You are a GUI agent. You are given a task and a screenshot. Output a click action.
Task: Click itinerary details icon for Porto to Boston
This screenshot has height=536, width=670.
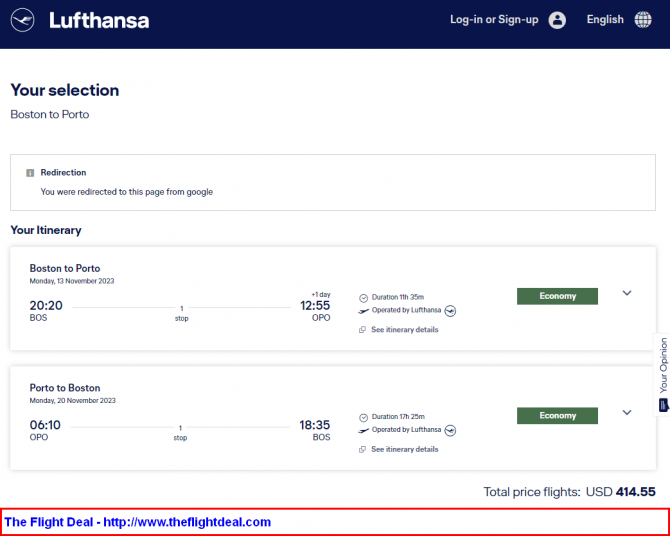tap(363, 449)
